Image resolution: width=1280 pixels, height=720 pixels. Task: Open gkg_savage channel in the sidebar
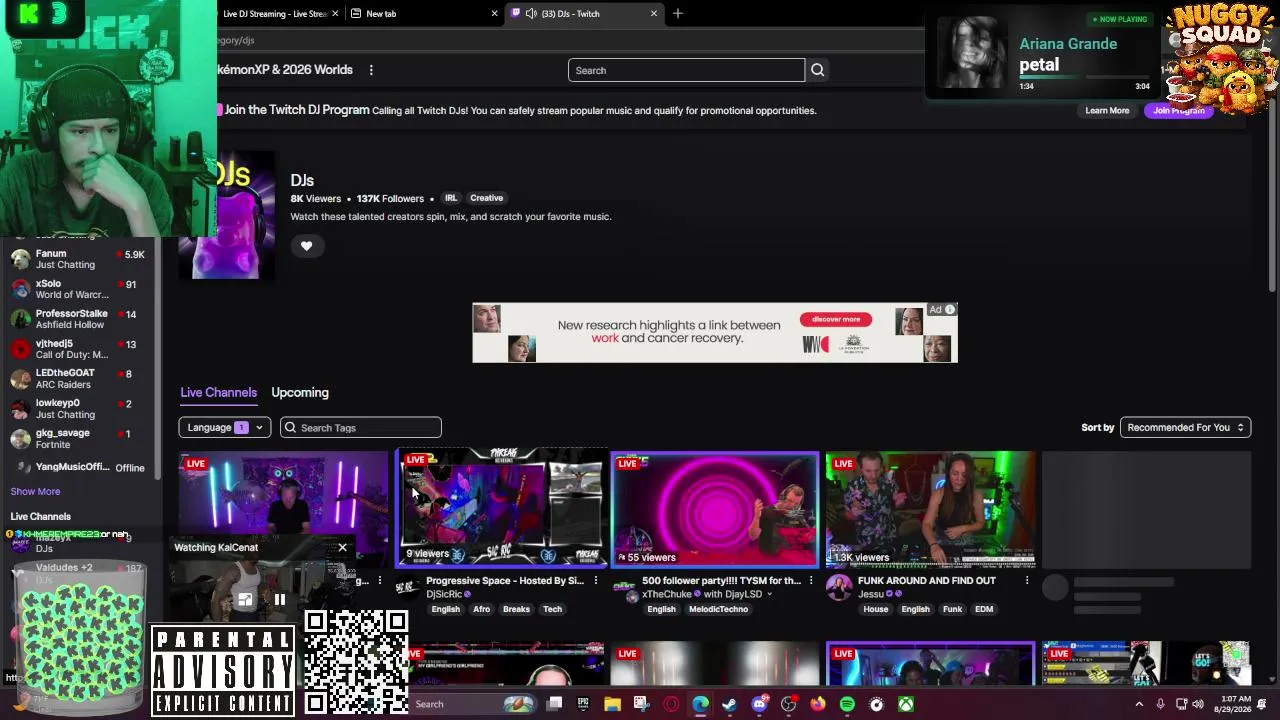[80, 438]
